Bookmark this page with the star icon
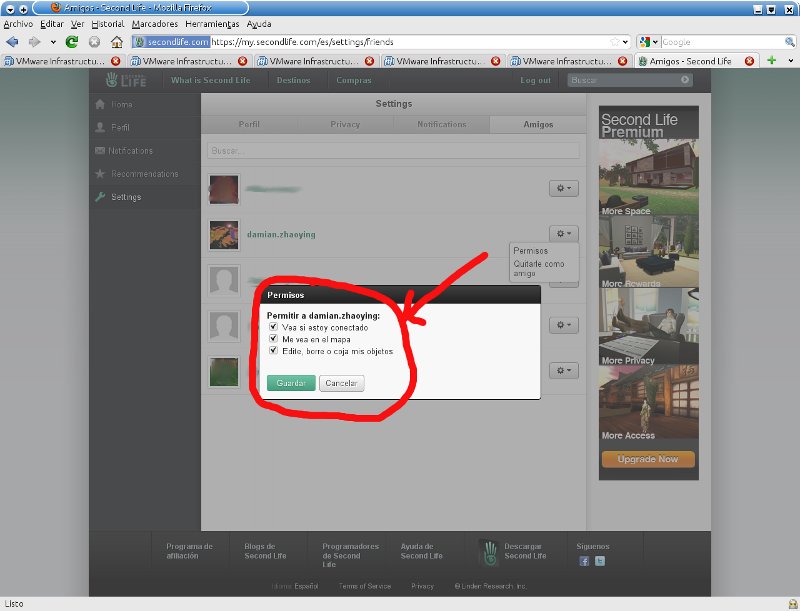The height and width of the screenshot is (611, 800). tap(615, 42)
